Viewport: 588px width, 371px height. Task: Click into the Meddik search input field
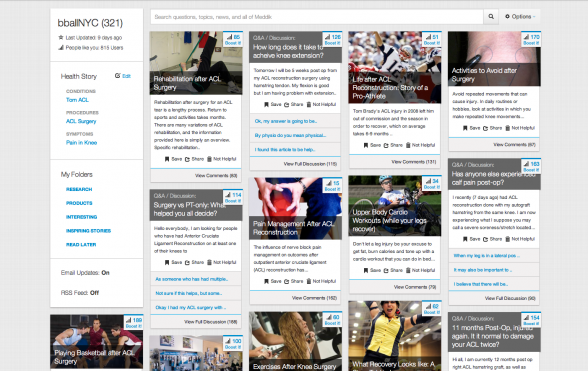tap(317, 17)
